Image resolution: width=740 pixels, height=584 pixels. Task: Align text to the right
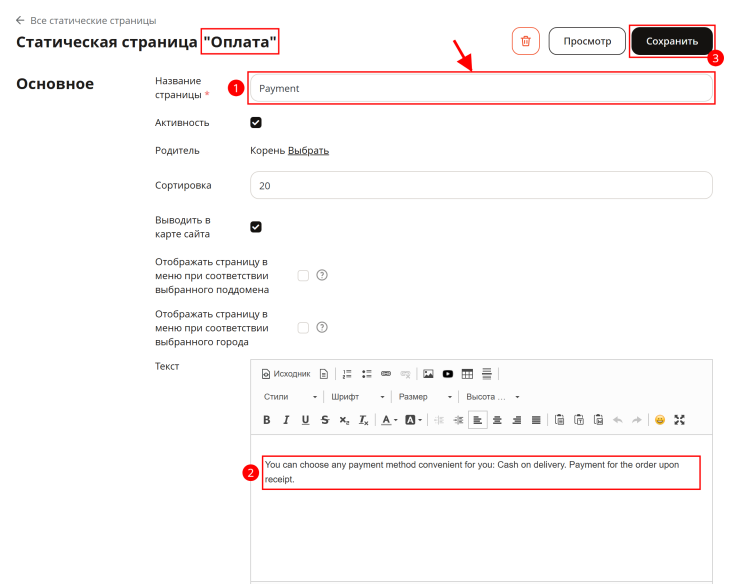coord(517,420)
